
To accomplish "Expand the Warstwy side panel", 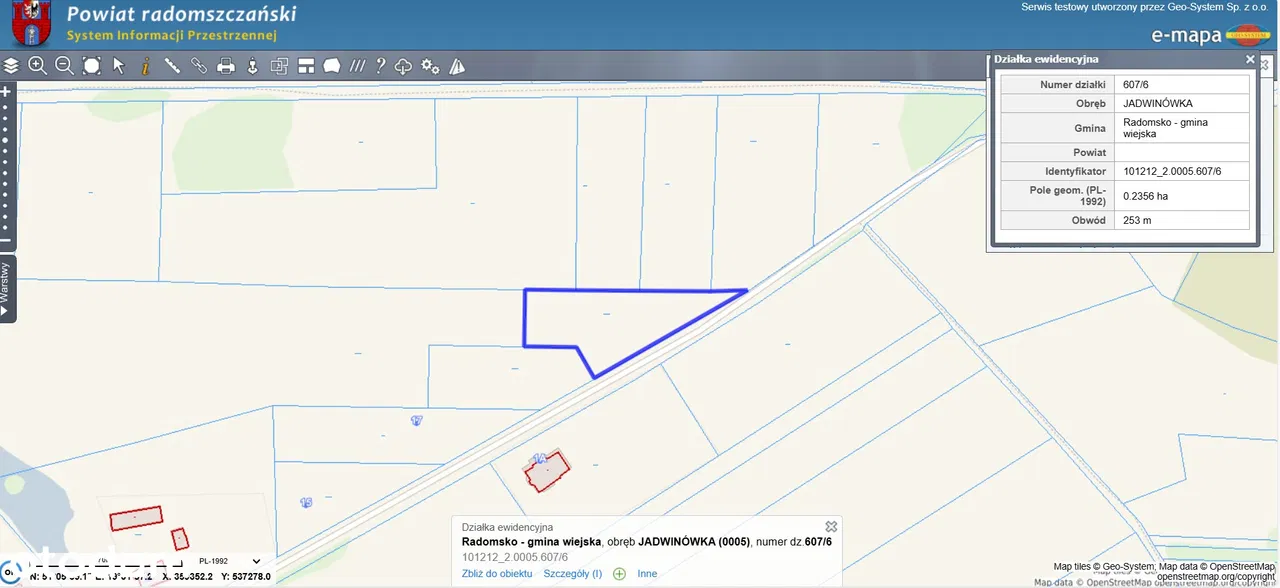I will 6,288.
